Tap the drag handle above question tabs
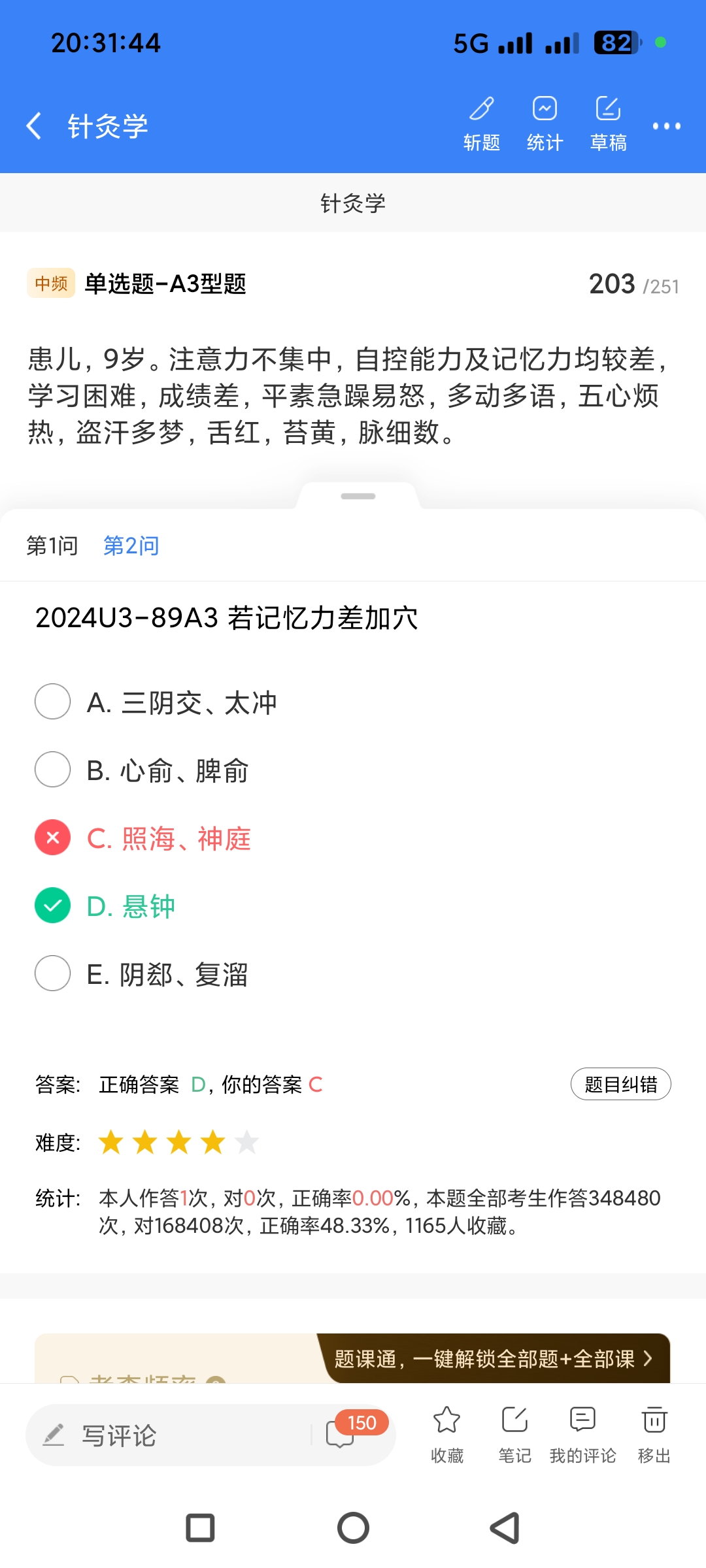 [x=358, y=497]
